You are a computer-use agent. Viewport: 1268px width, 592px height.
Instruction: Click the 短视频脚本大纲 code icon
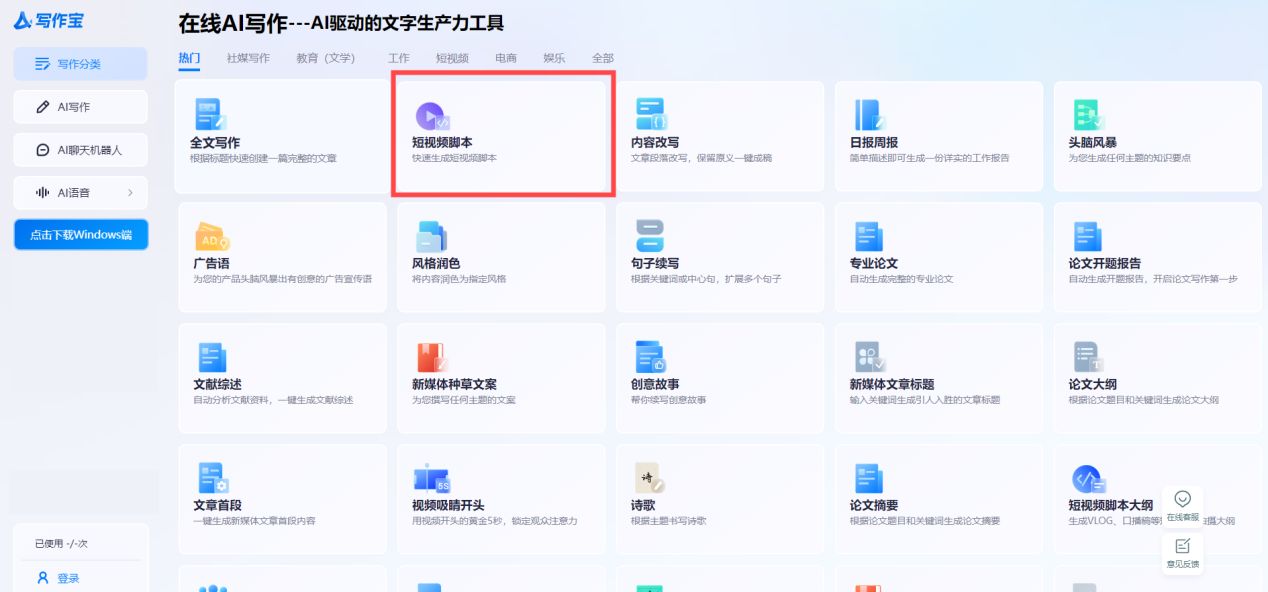click(x=1088, y=478)
